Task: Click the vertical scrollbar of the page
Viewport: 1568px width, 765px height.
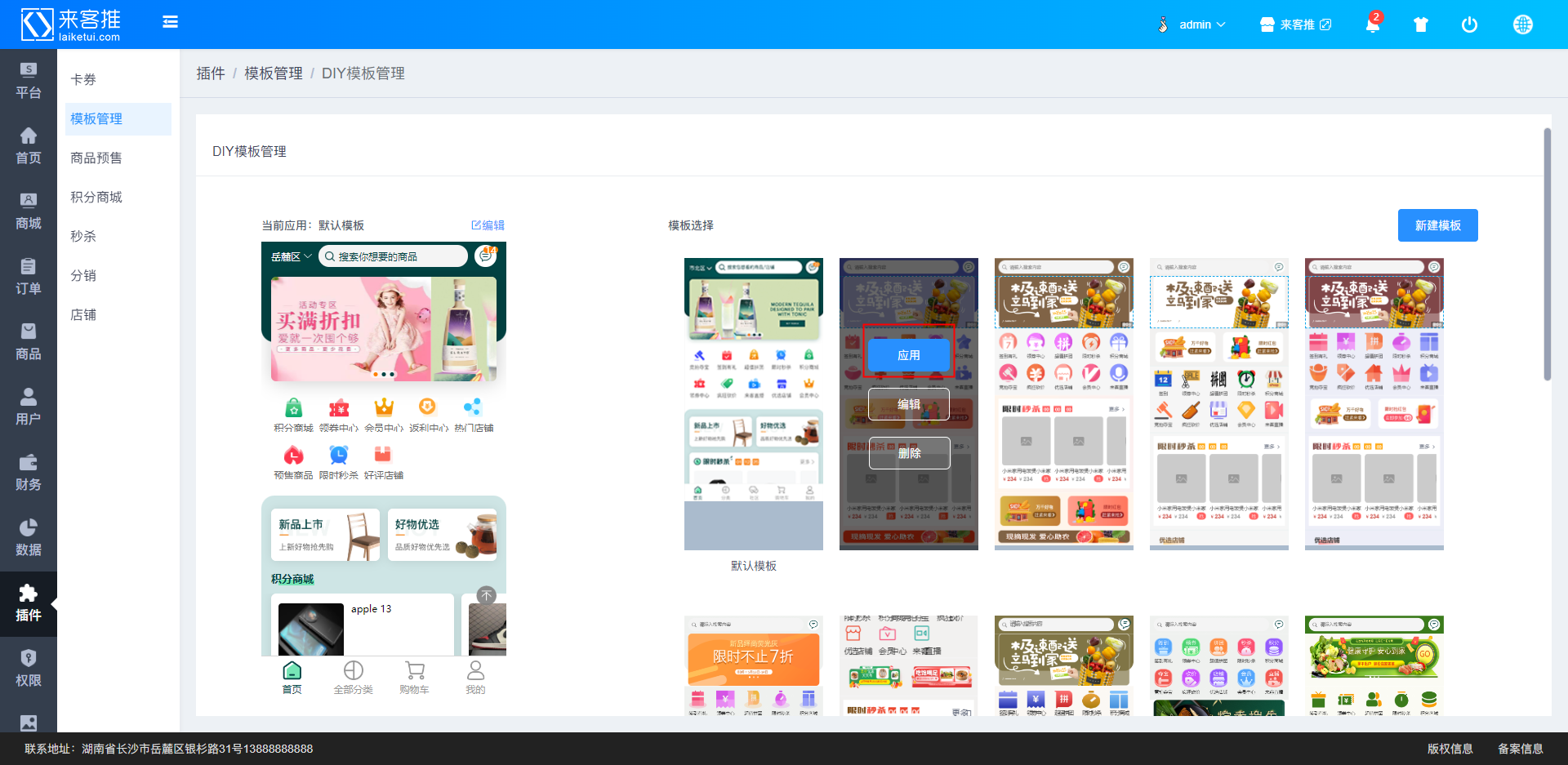Action: [x=1547, y=253]
